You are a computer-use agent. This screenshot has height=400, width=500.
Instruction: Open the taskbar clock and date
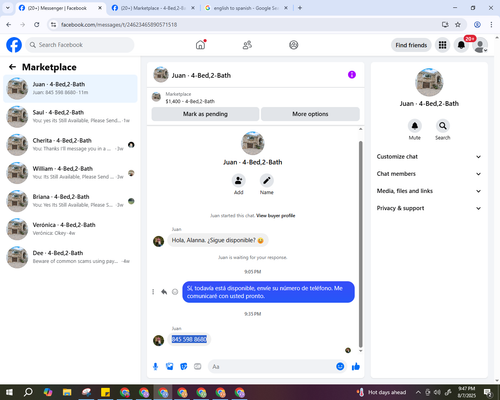click(466, 392)
